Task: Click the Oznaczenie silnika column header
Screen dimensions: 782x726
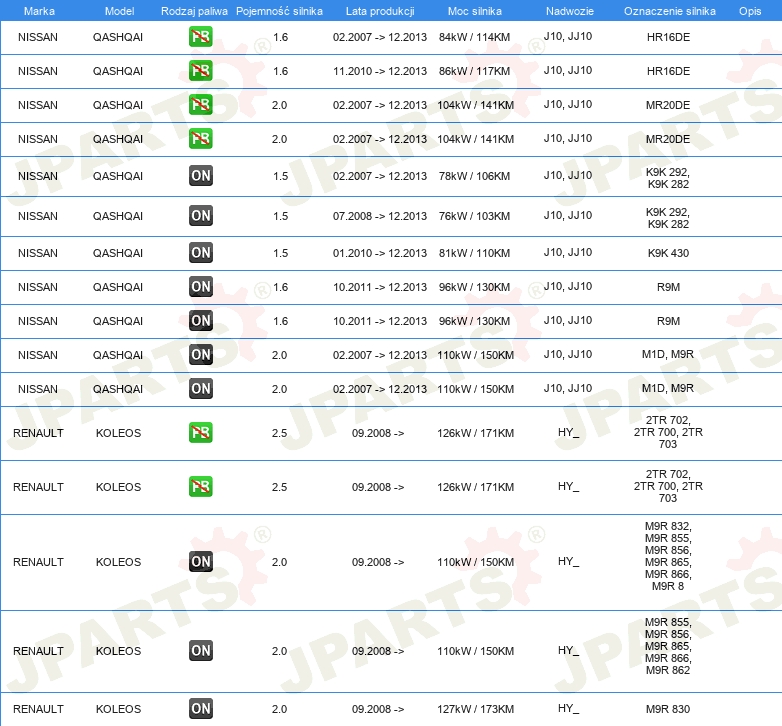Action: point(669,10)
